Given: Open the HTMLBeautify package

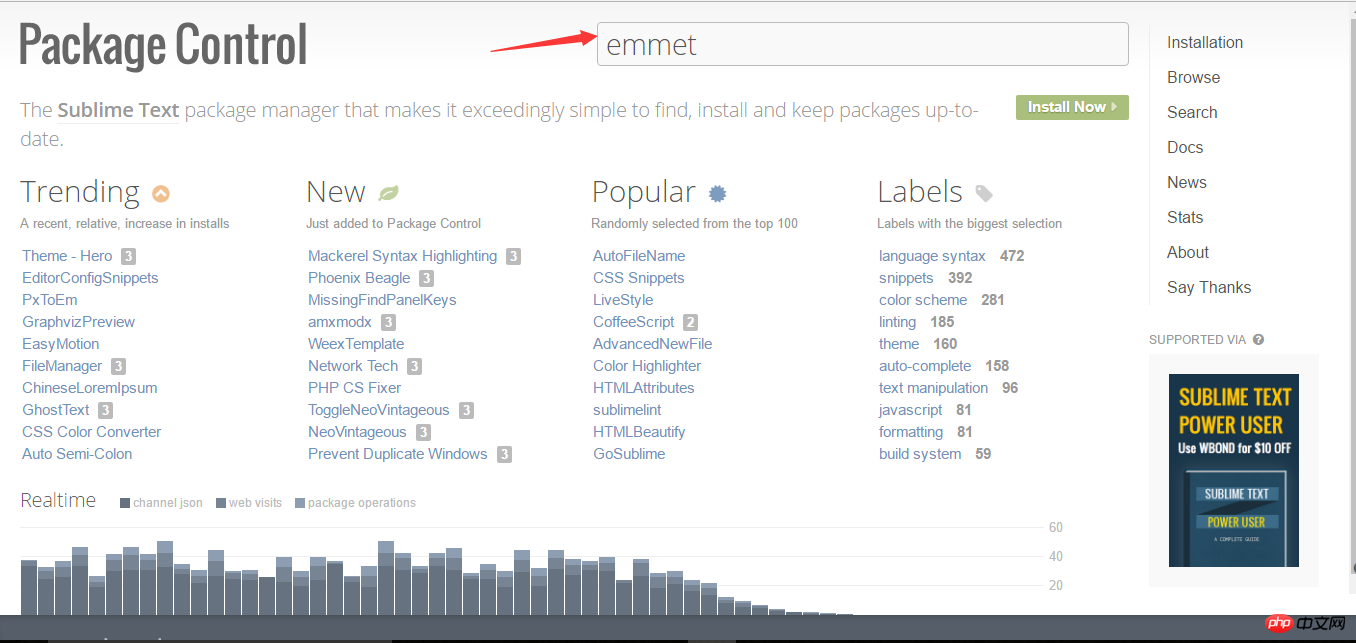Looking at the screenshot, I should pos(639,432).
